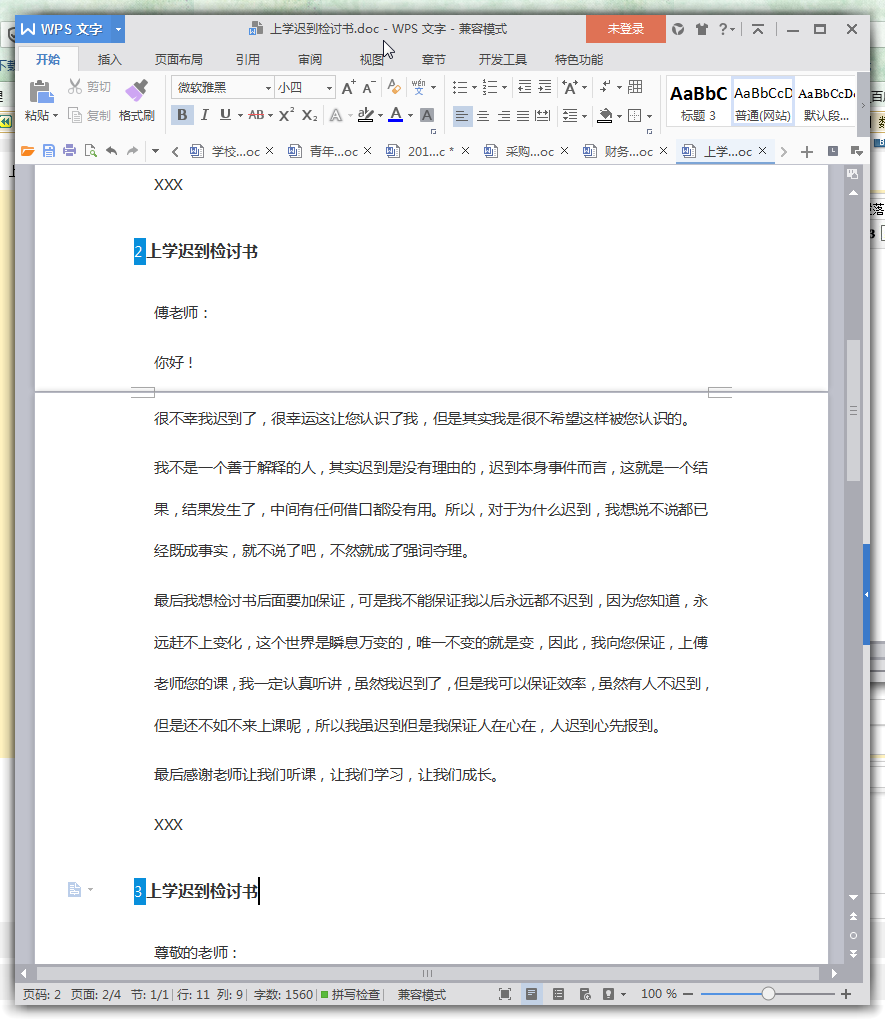Screen dimensions: 885x1020
Task: Open the Paste options dropdown arrow
Action: (x=55, y=116)
